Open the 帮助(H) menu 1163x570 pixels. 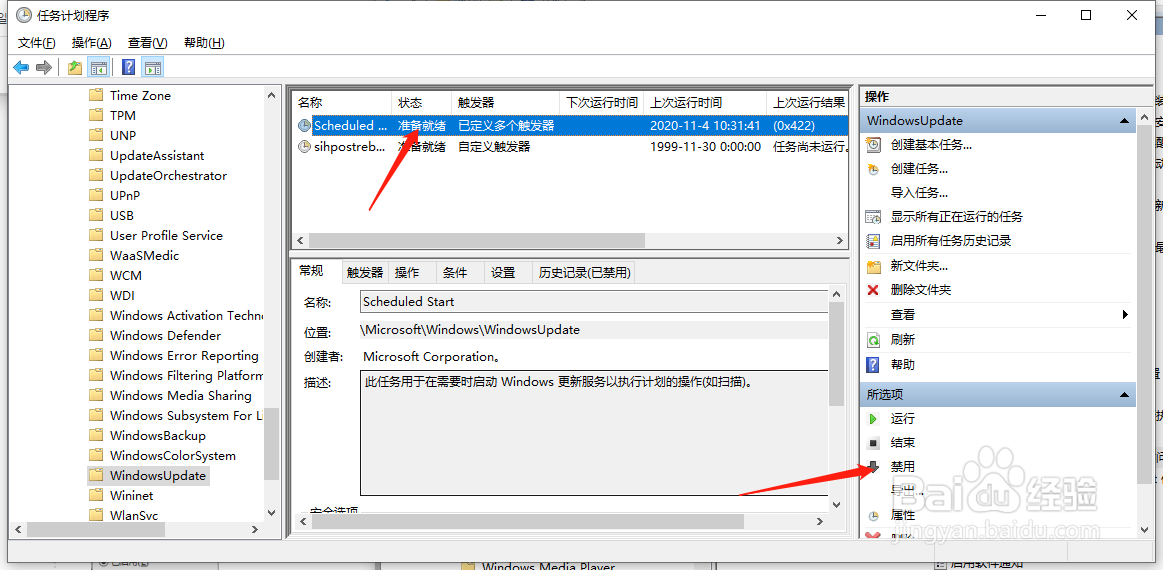pyautogui.click(x=204, y=43)
